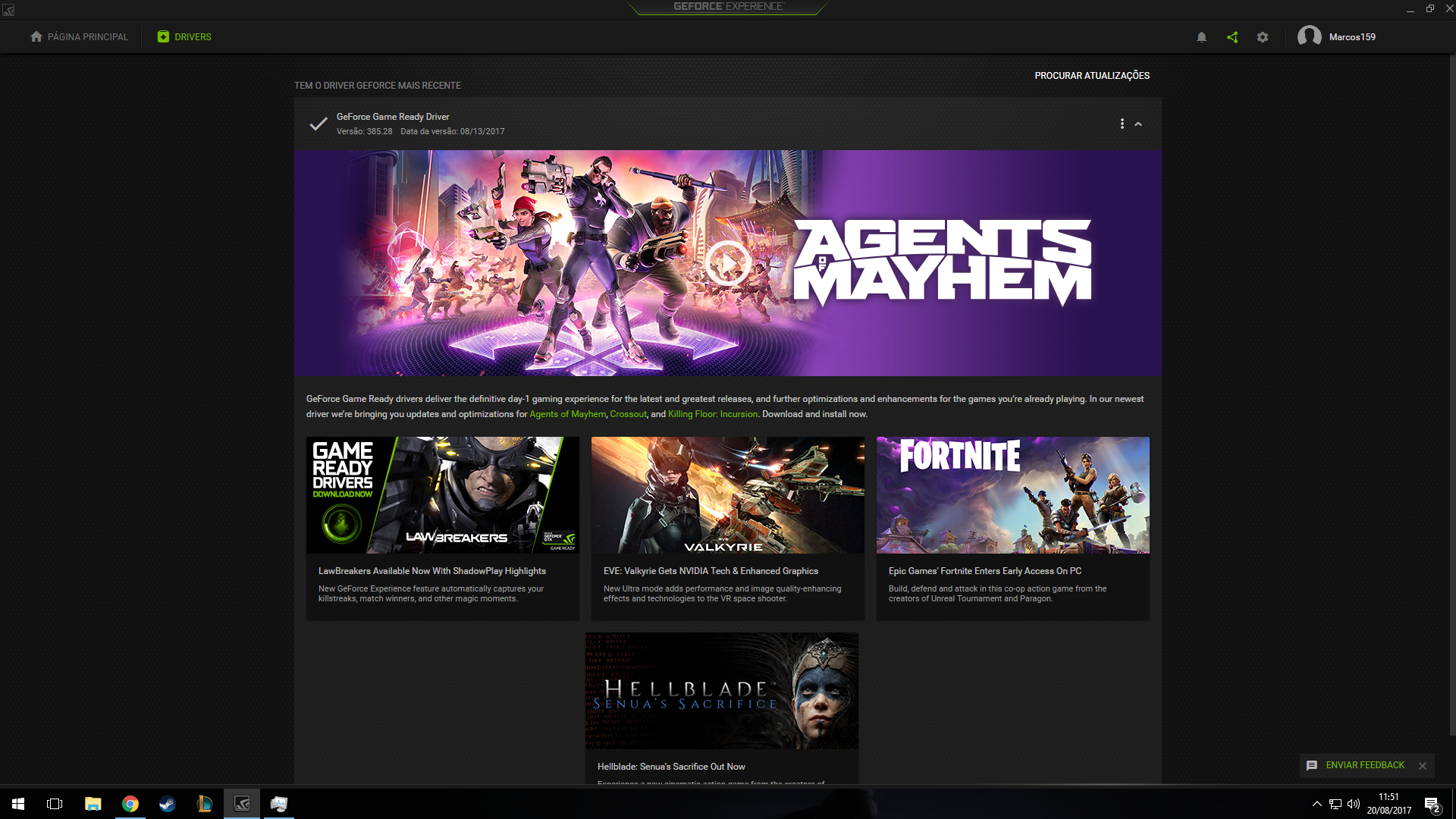Open the notifications bell icon
The image size is (1456, 819).
click(x=1201, y=37)
